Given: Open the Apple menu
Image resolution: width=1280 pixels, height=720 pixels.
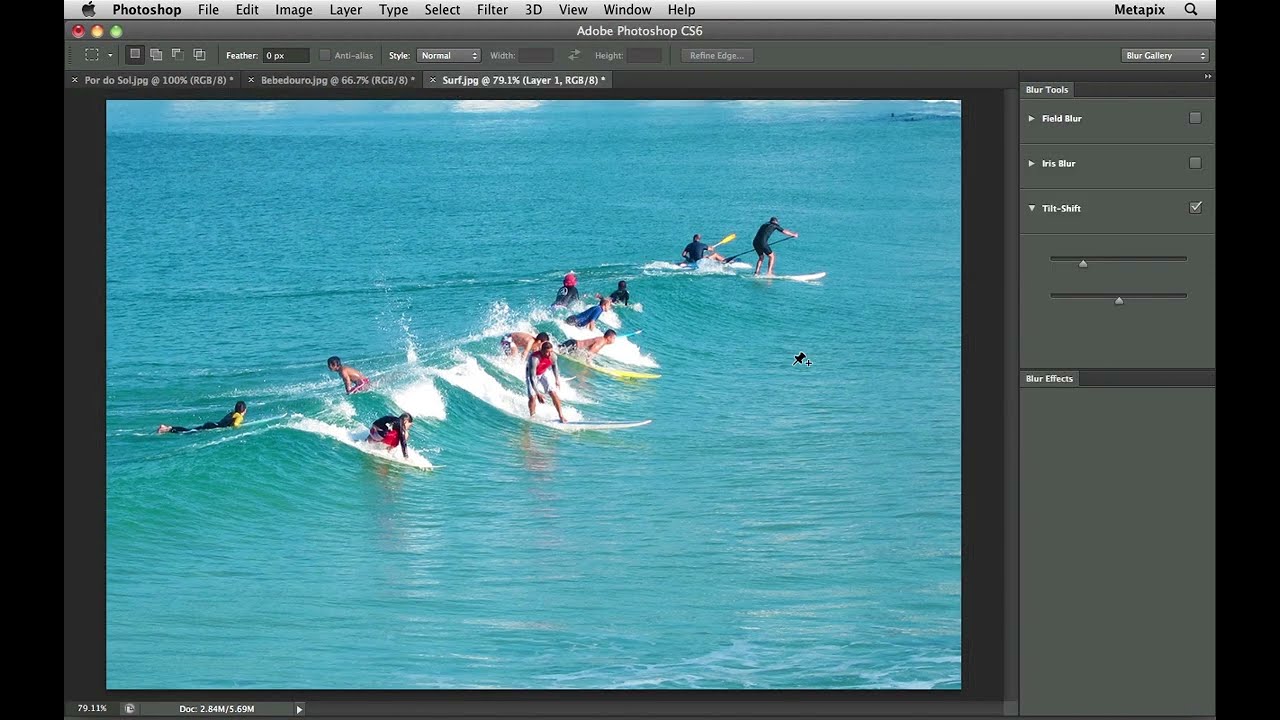Looking at the screenshot, I should pyautogui.click(x=88, y=10).
